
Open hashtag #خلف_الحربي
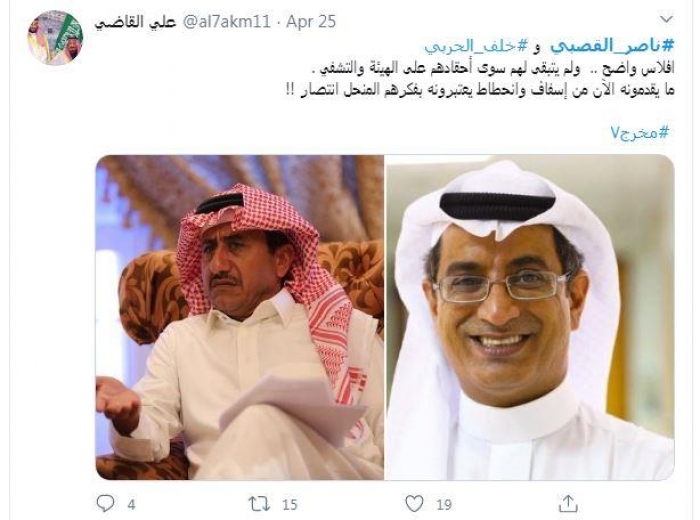click(x=476, y=46)
